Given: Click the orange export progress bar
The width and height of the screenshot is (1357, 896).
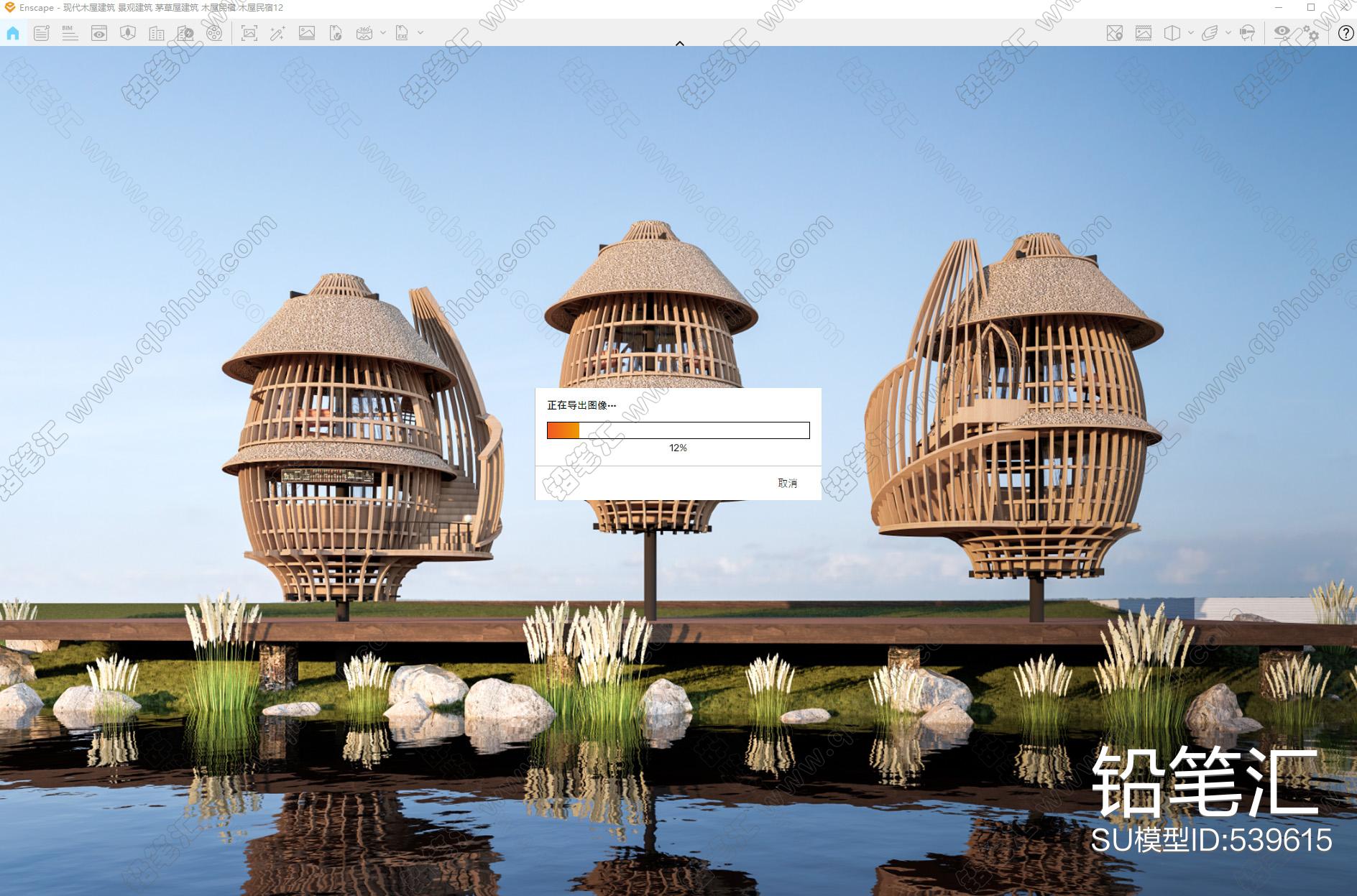Looking at the screenshot, I should [678, 430].
